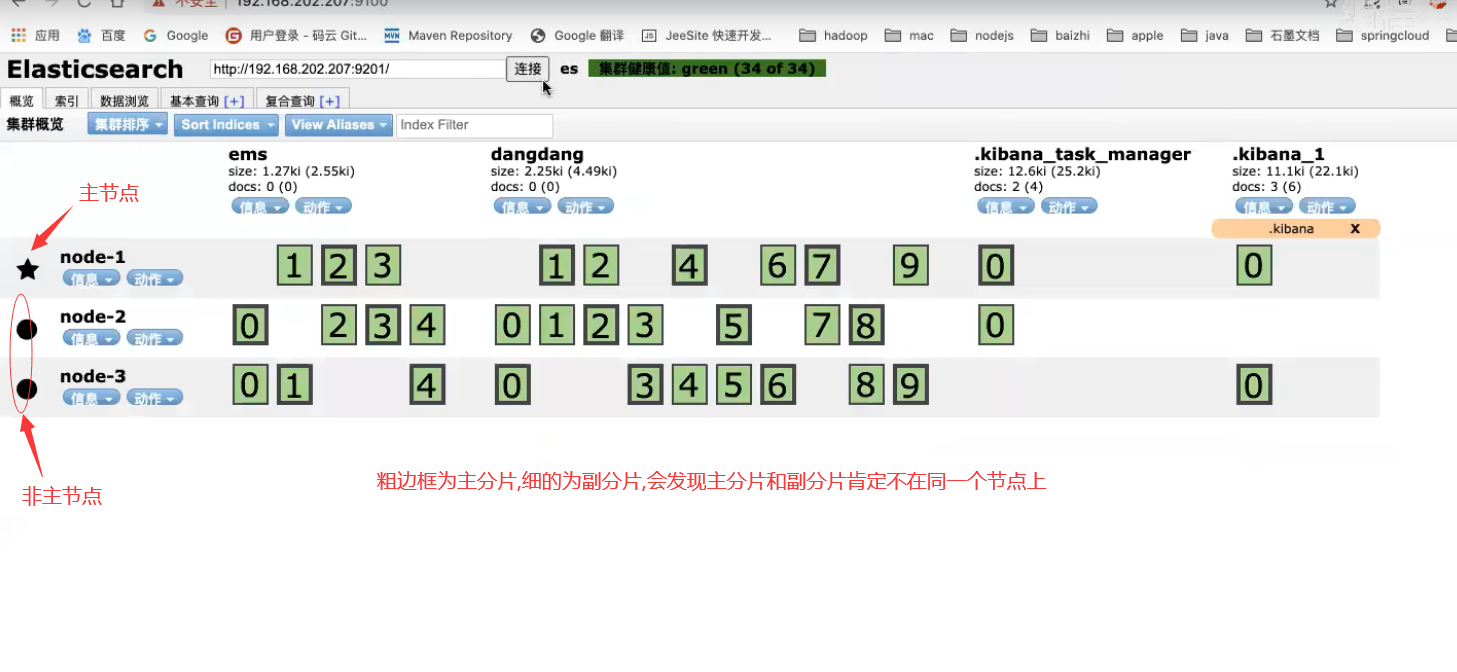Select dangdang shard 7 on node-2
Screen dimensions: 1457x672
coord(821,326)
